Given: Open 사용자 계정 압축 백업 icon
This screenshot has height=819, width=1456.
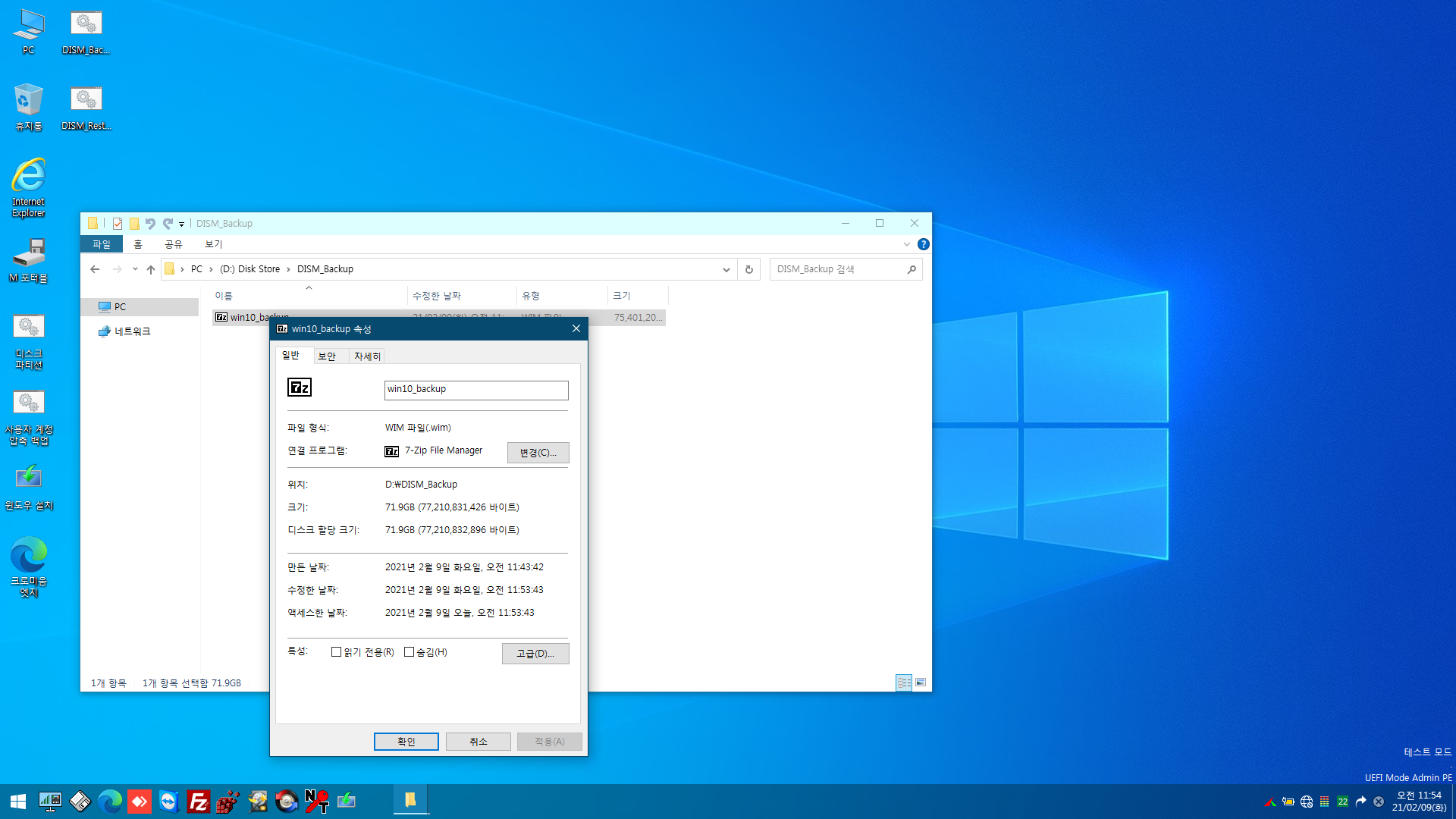Looking at the screenshot, I should click(28, 416).
